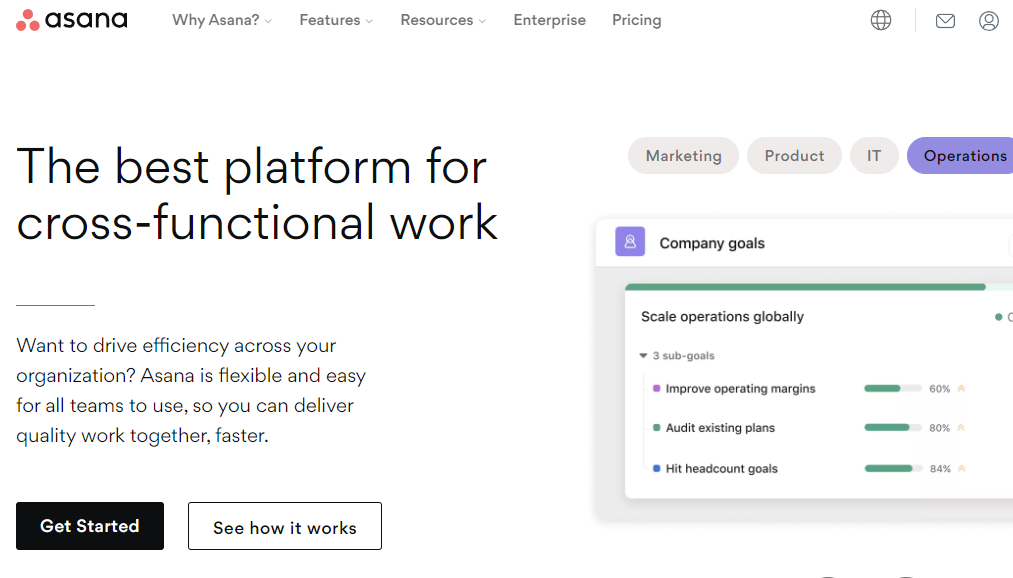Click the 60% value

point(939,389)
